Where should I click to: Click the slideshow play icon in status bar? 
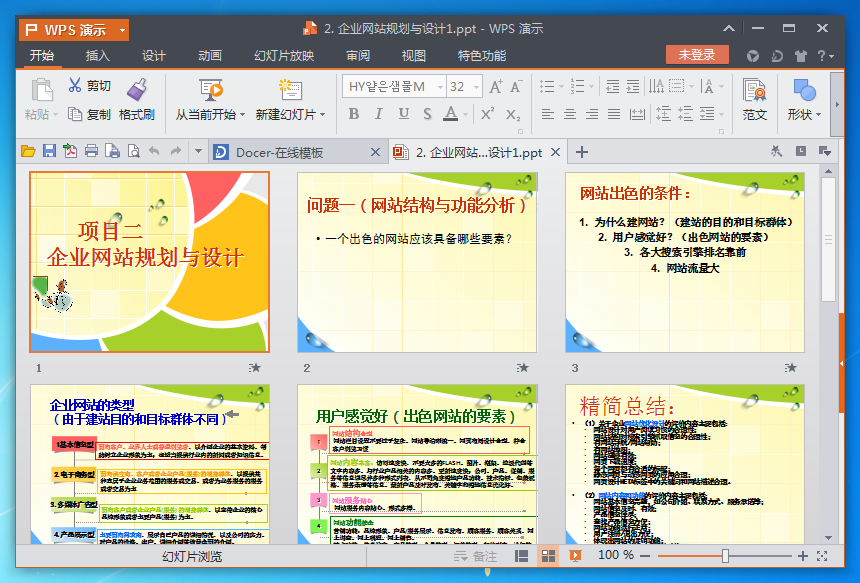point(575,555)
